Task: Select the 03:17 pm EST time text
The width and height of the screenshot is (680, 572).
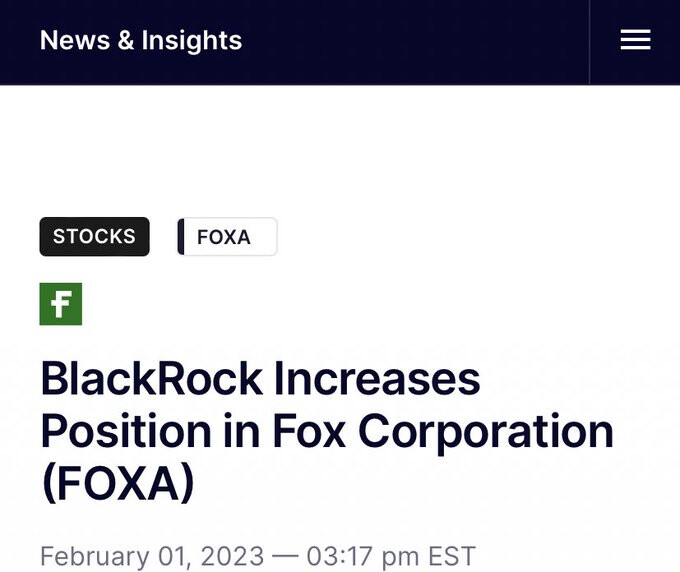Action: pos(391,556)
